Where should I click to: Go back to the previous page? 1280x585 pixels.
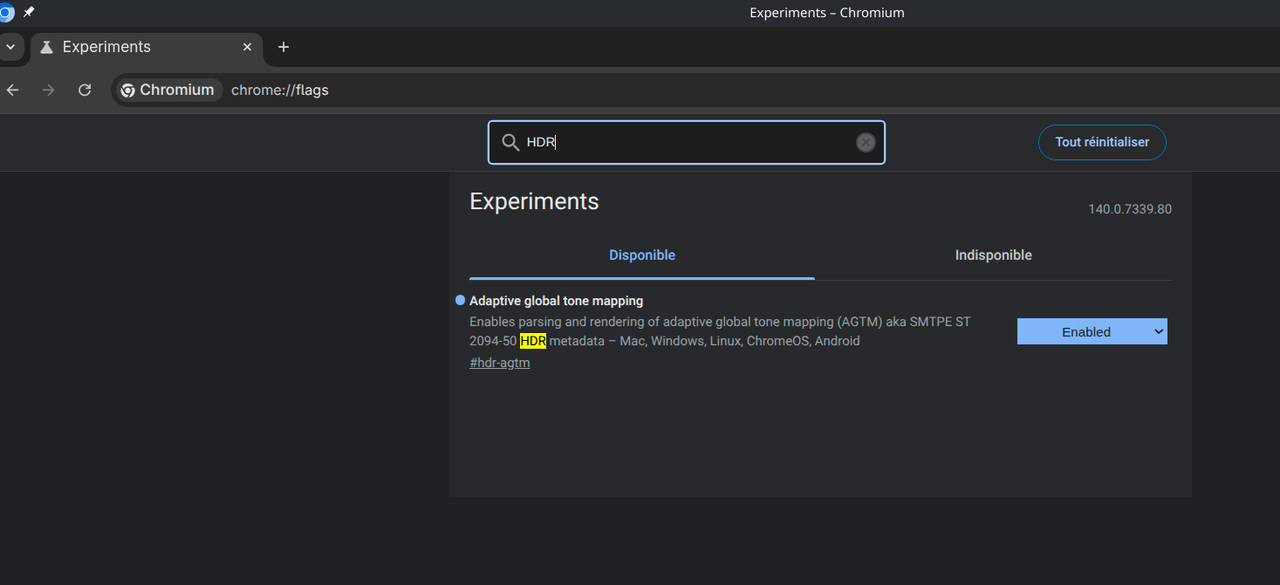click(13, 90)
